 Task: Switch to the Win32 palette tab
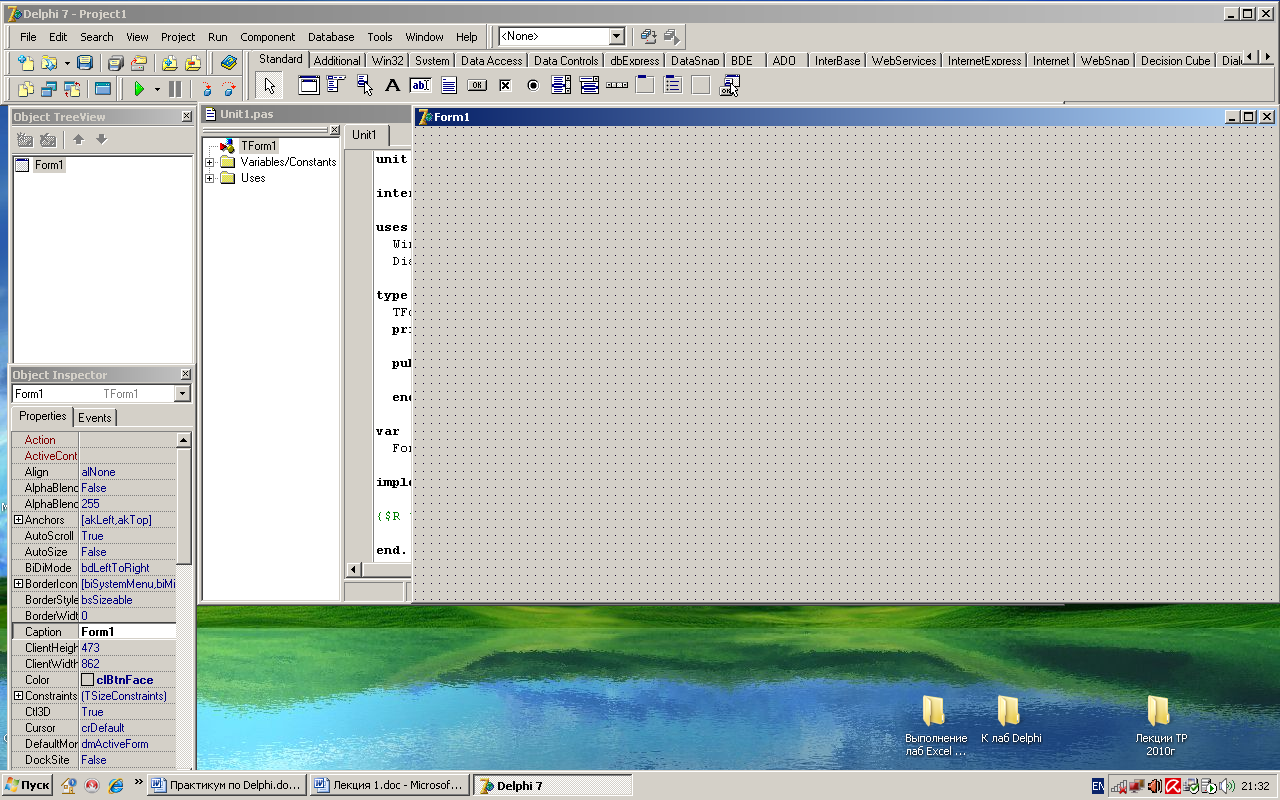[x=388, y=61]
